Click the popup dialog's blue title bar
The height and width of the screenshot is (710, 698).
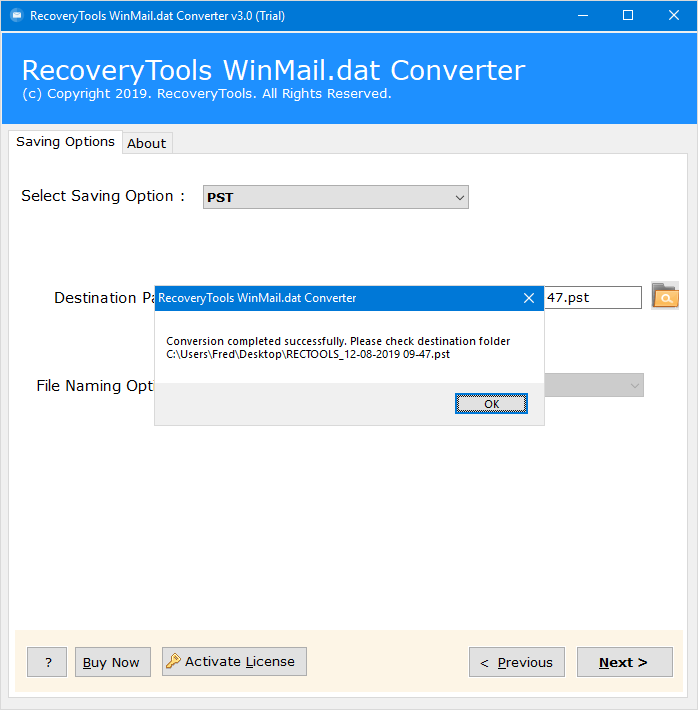tap(330, 298)
